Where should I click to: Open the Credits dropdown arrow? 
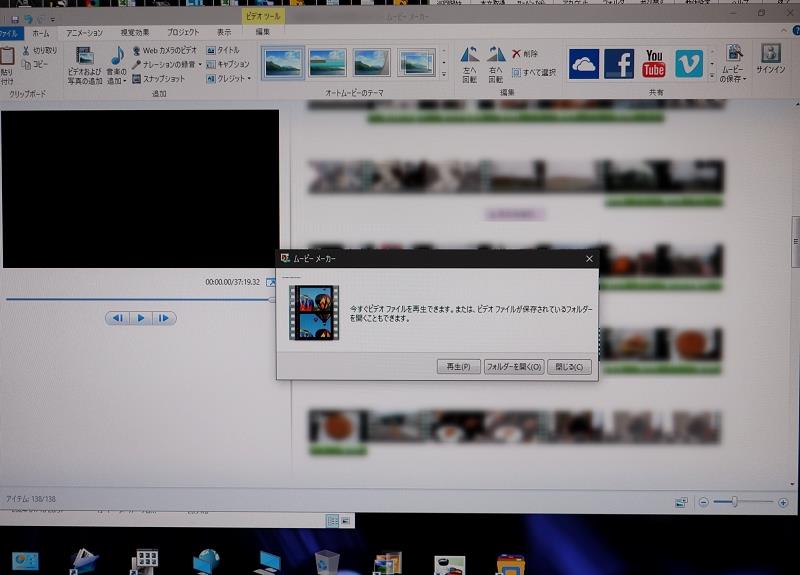coord(249,79)
